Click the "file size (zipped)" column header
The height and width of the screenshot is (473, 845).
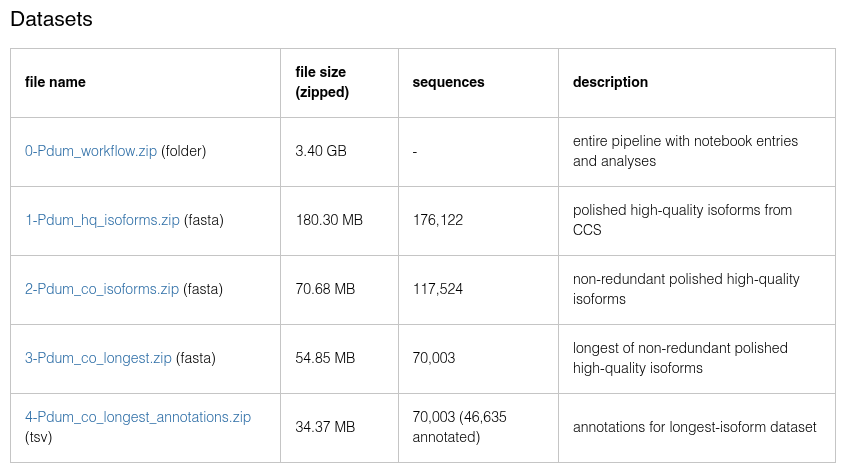click(322, 82)
